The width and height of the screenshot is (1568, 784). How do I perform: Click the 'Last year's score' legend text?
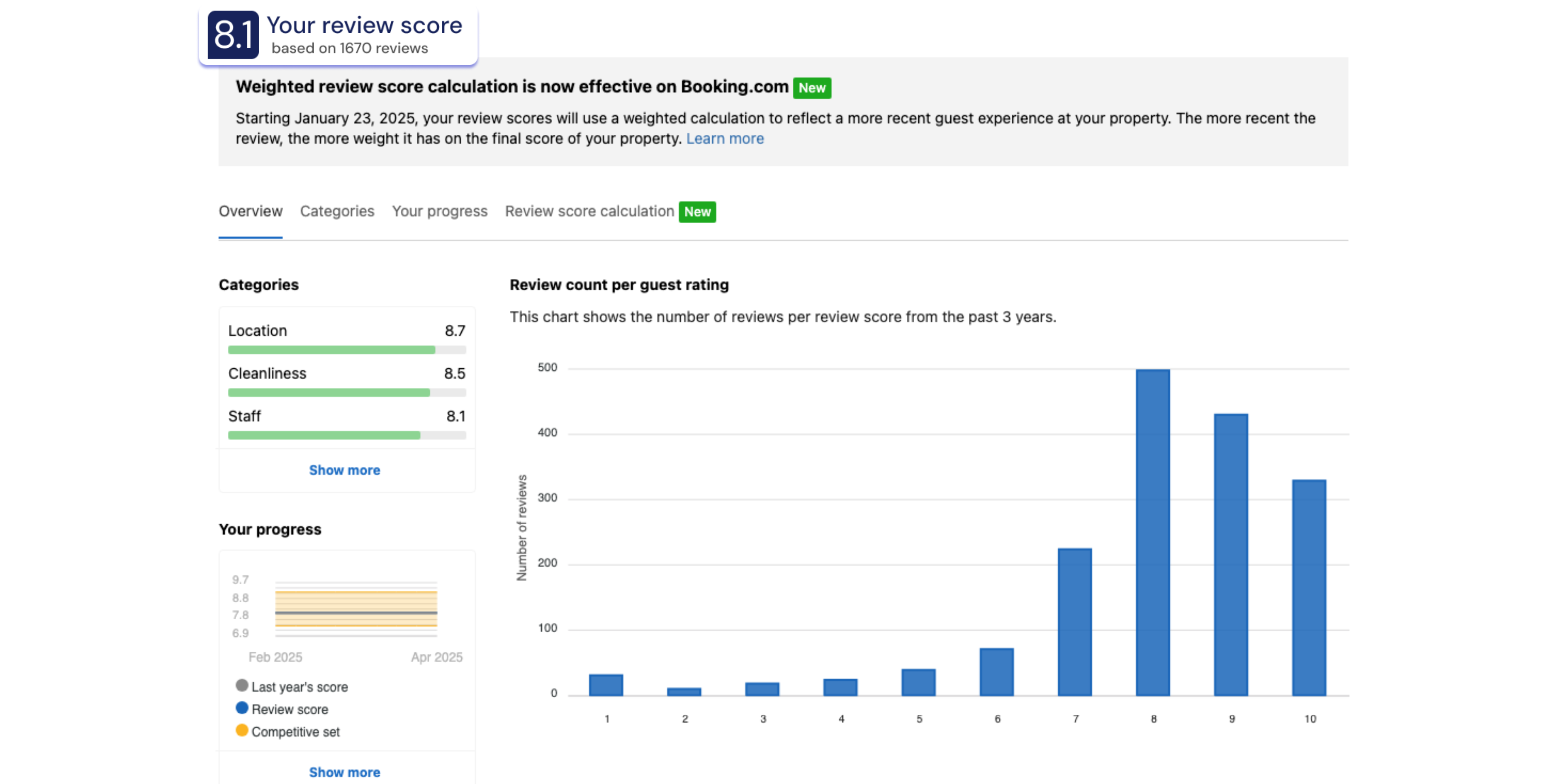coord(299,687)
